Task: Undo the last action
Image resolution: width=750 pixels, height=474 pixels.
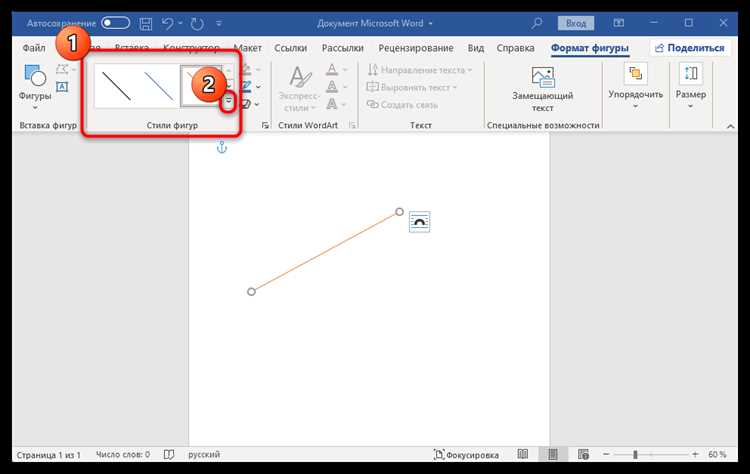Action: tap(167, 23)
